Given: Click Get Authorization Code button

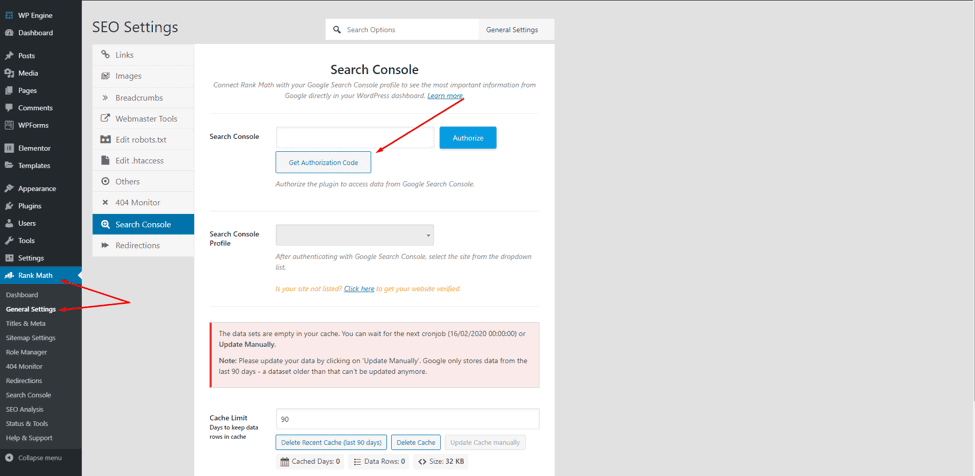Looking at the screenshot, I should (x=323, y=162).
